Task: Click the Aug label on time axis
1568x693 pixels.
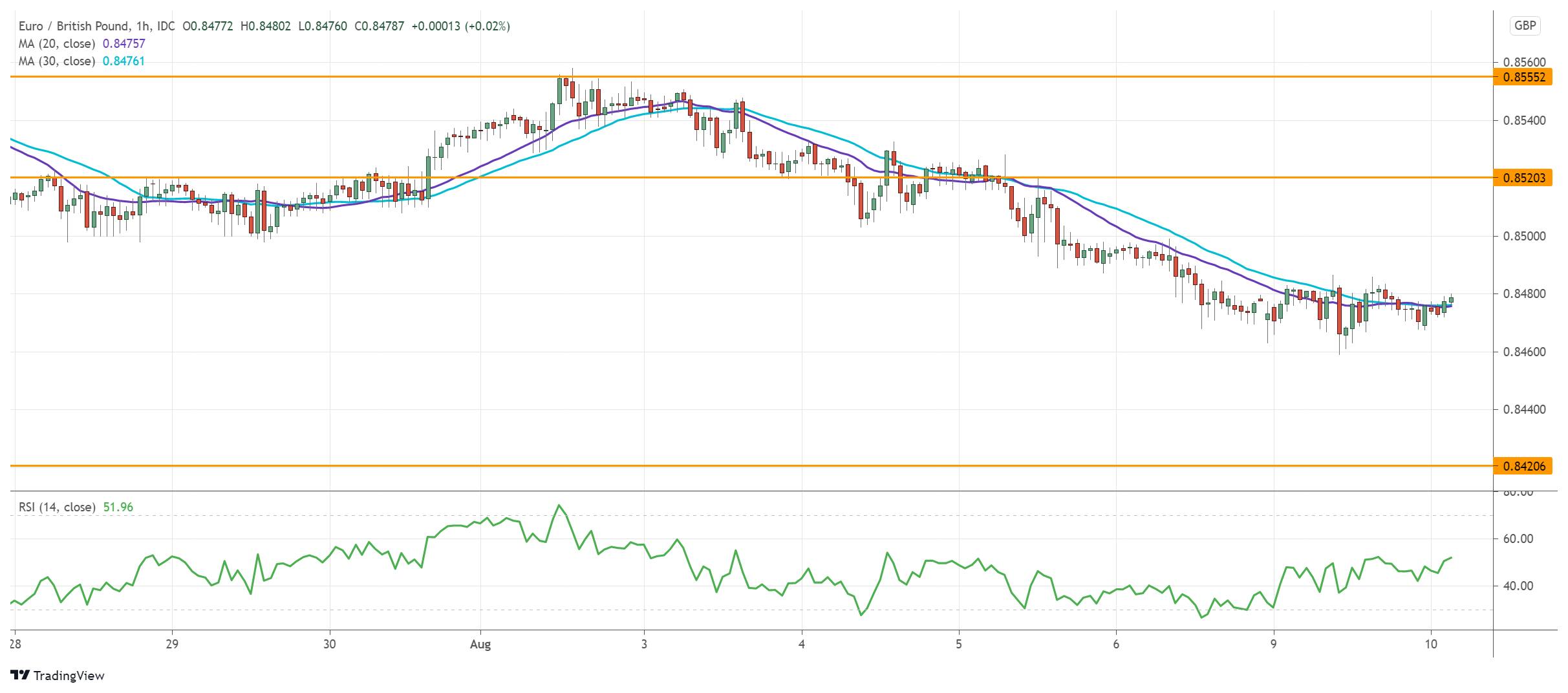Action: point(480,644)
